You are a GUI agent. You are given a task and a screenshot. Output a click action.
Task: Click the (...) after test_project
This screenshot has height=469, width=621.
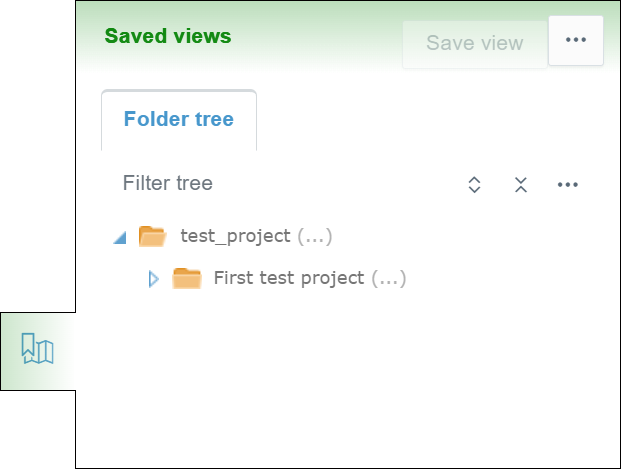pyautogui.click(x=315, y=237)
